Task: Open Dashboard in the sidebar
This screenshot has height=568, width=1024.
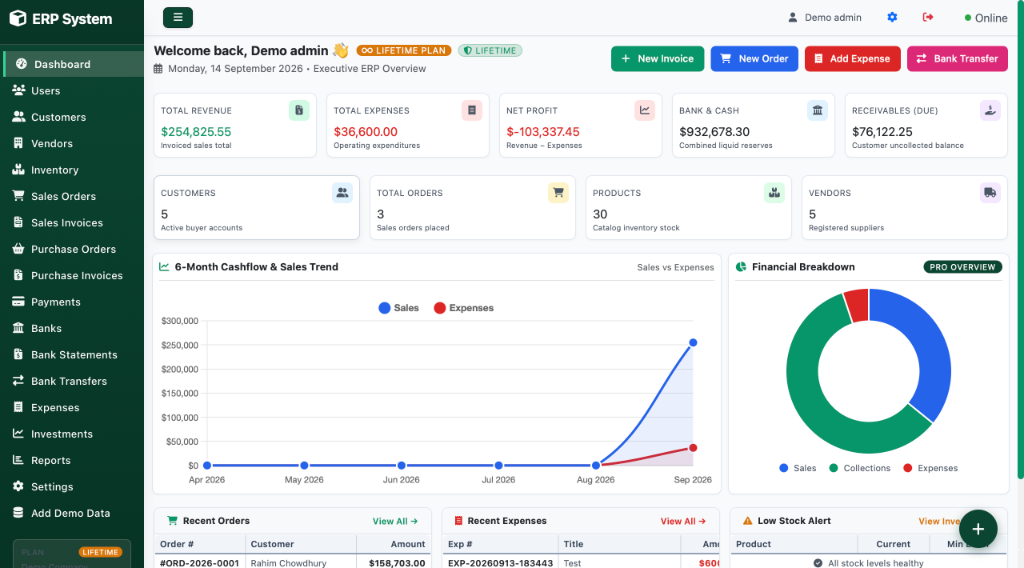Action: 72,64
